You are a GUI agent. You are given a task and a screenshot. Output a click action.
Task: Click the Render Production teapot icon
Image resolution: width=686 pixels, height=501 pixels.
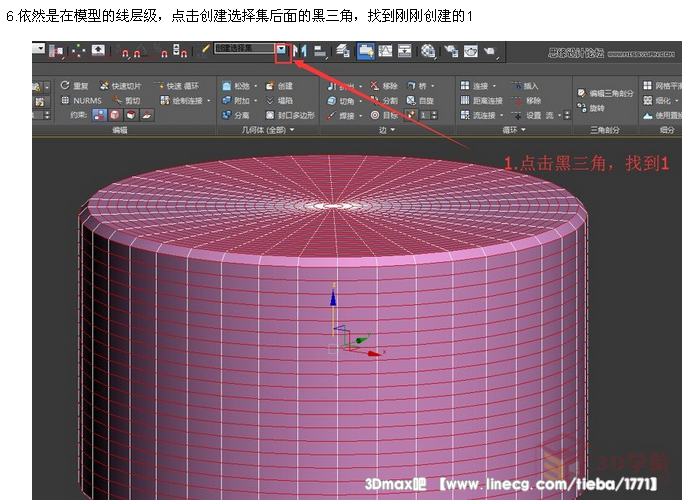click(490, 52)
